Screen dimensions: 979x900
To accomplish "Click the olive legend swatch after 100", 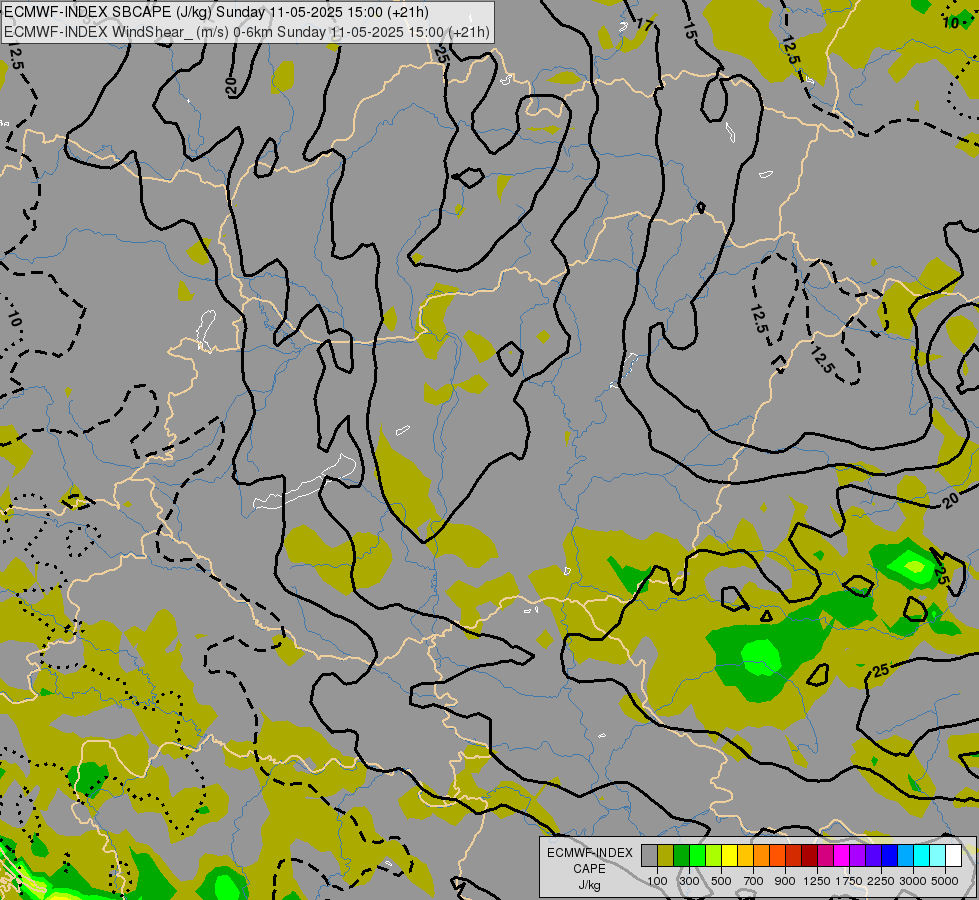I will [x=665, y=855].
